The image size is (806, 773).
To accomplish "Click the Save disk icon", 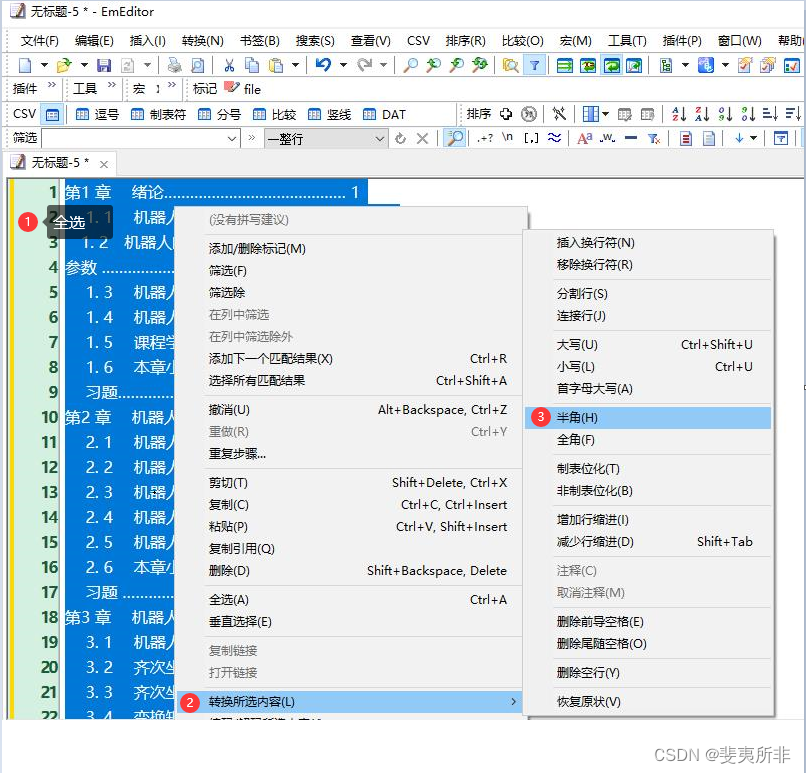I will point(104,65).
